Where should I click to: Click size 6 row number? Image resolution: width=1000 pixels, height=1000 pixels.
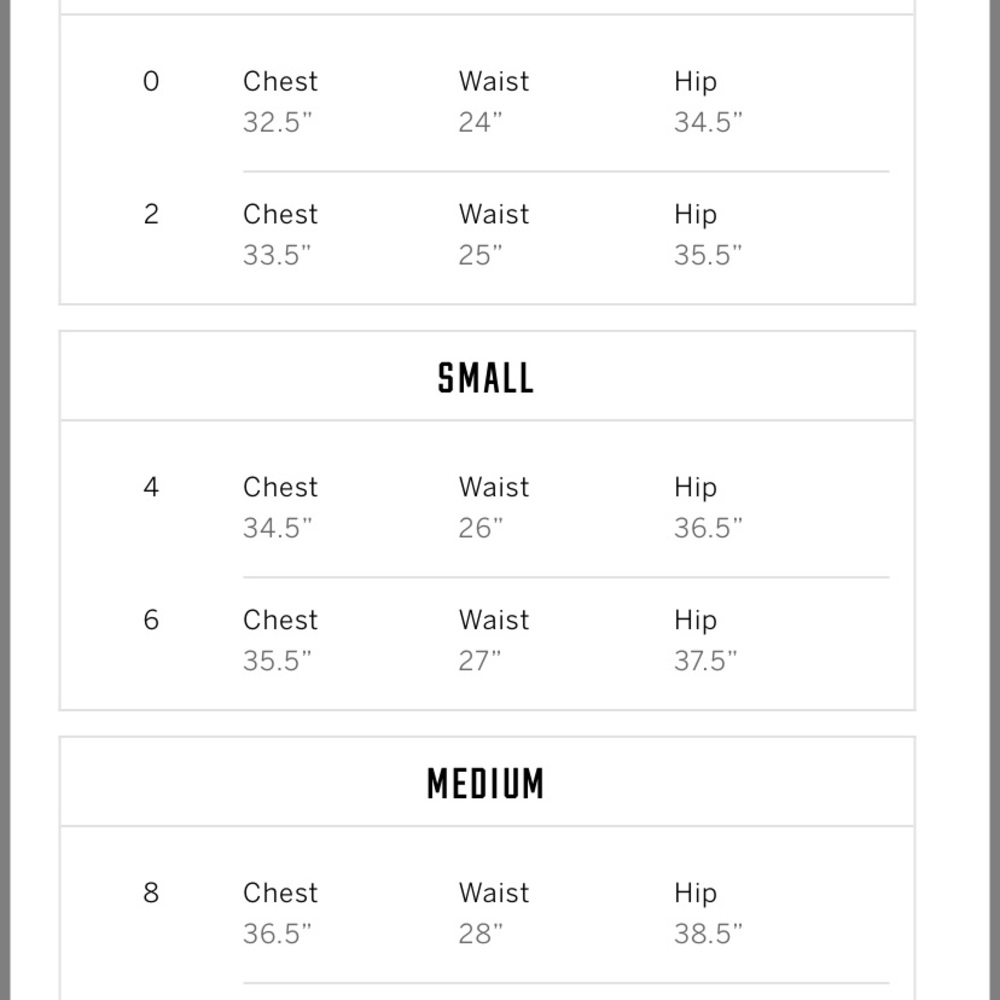[x=151, y=620]
